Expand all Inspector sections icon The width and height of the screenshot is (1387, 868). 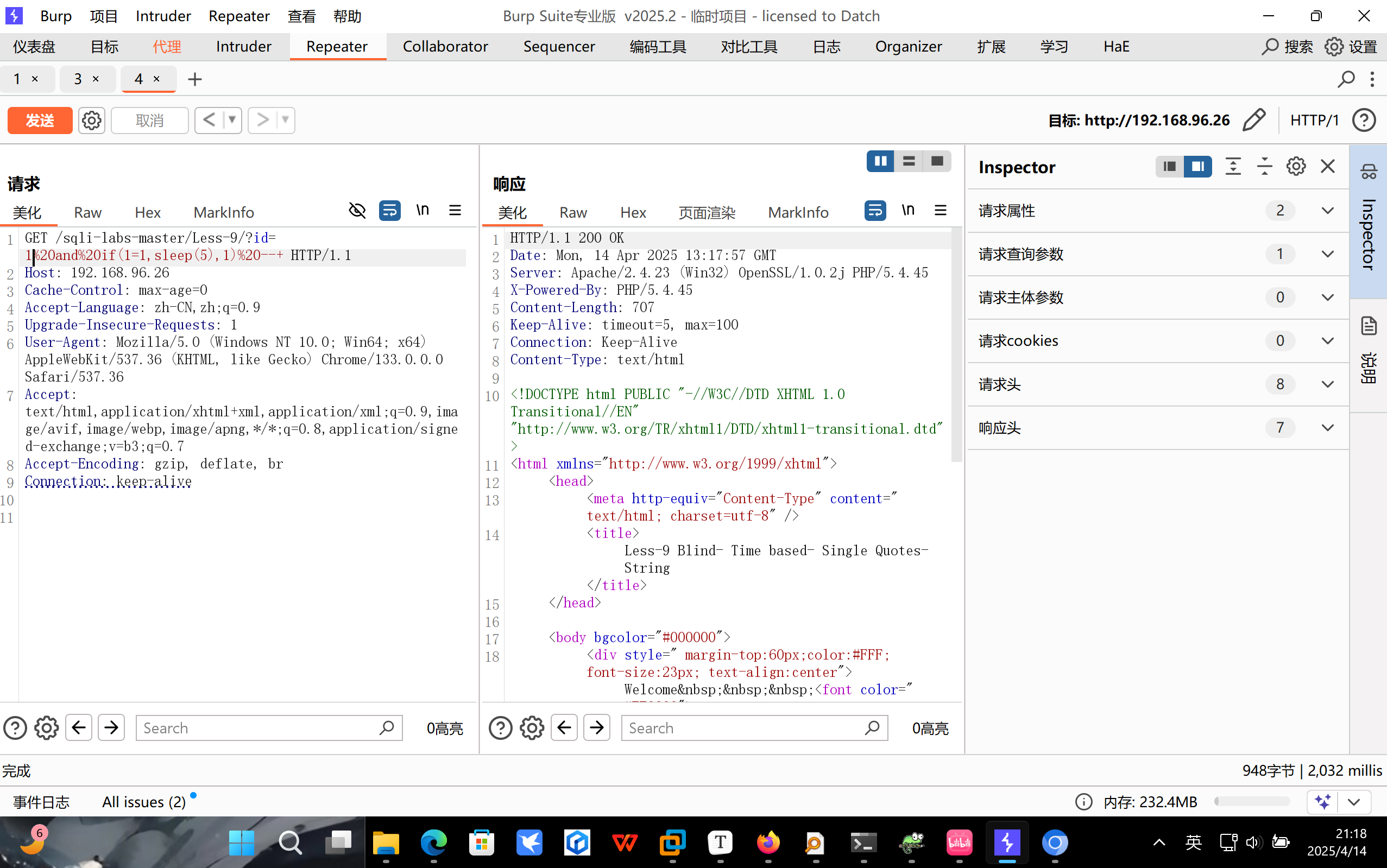[1233, 167]
